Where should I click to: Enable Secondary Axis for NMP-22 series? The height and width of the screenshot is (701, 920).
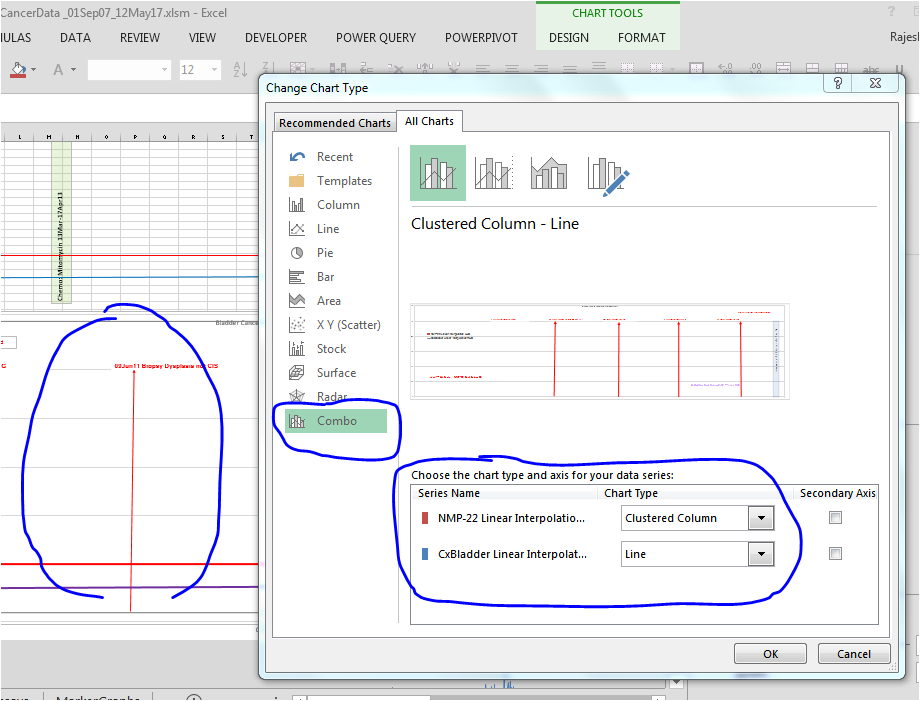pyautogui.click(x=835, y=518)
